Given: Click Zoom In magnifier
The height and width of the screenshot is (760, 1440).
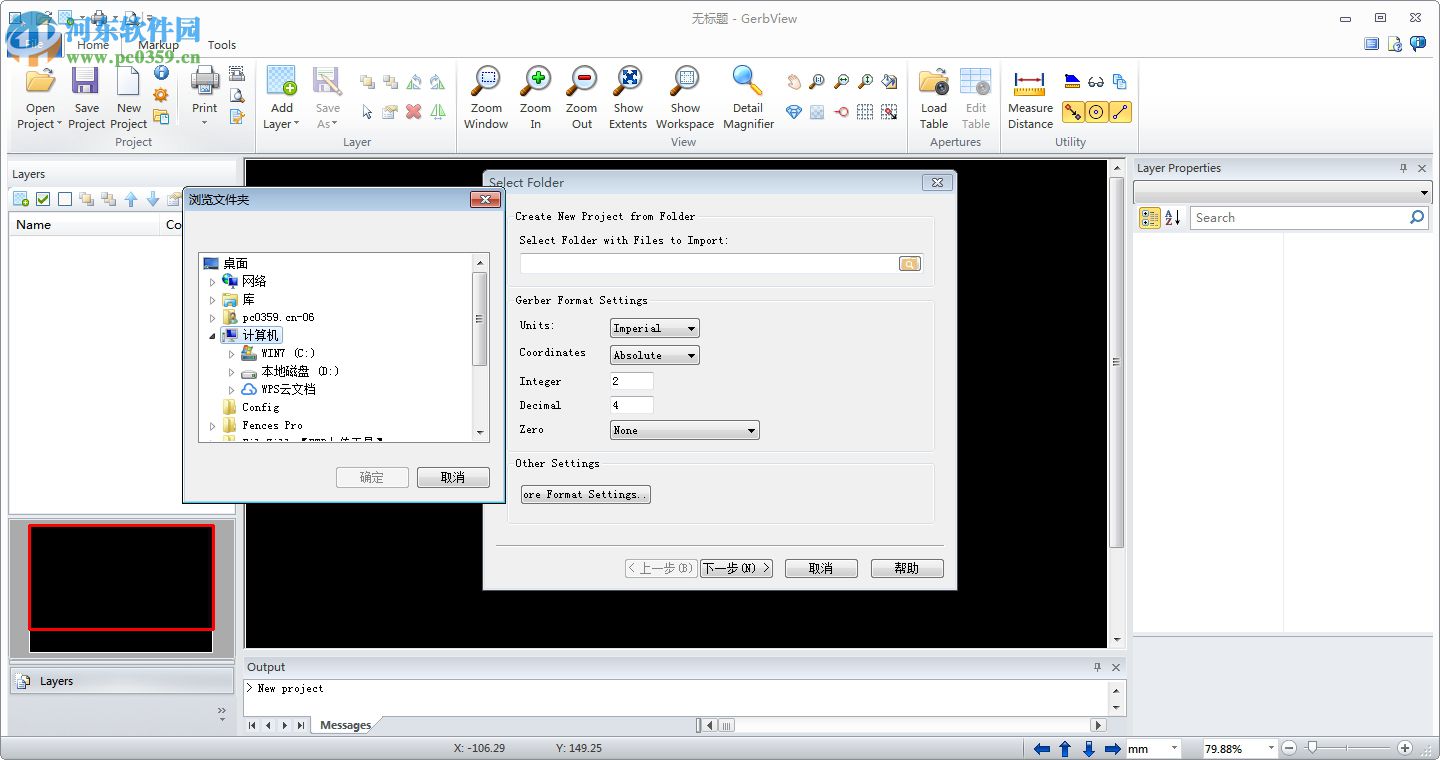Looking at the screenshot, I should 535,98.
